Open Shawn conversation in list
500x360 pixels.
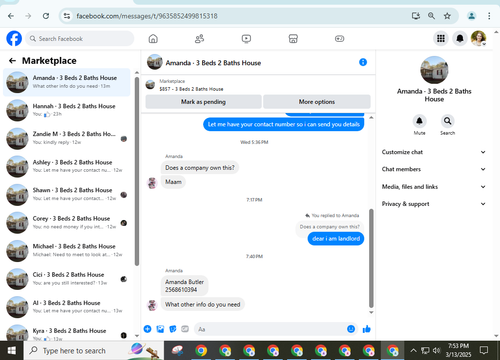pos(67,194)
